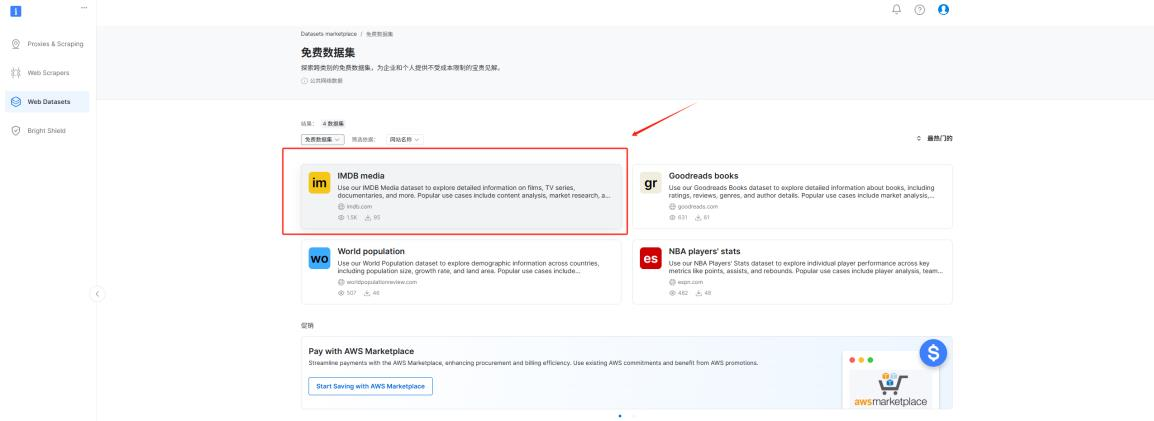Click globe icon next to espn.com
1154x421 pixels.
click(x=673, y=282)
